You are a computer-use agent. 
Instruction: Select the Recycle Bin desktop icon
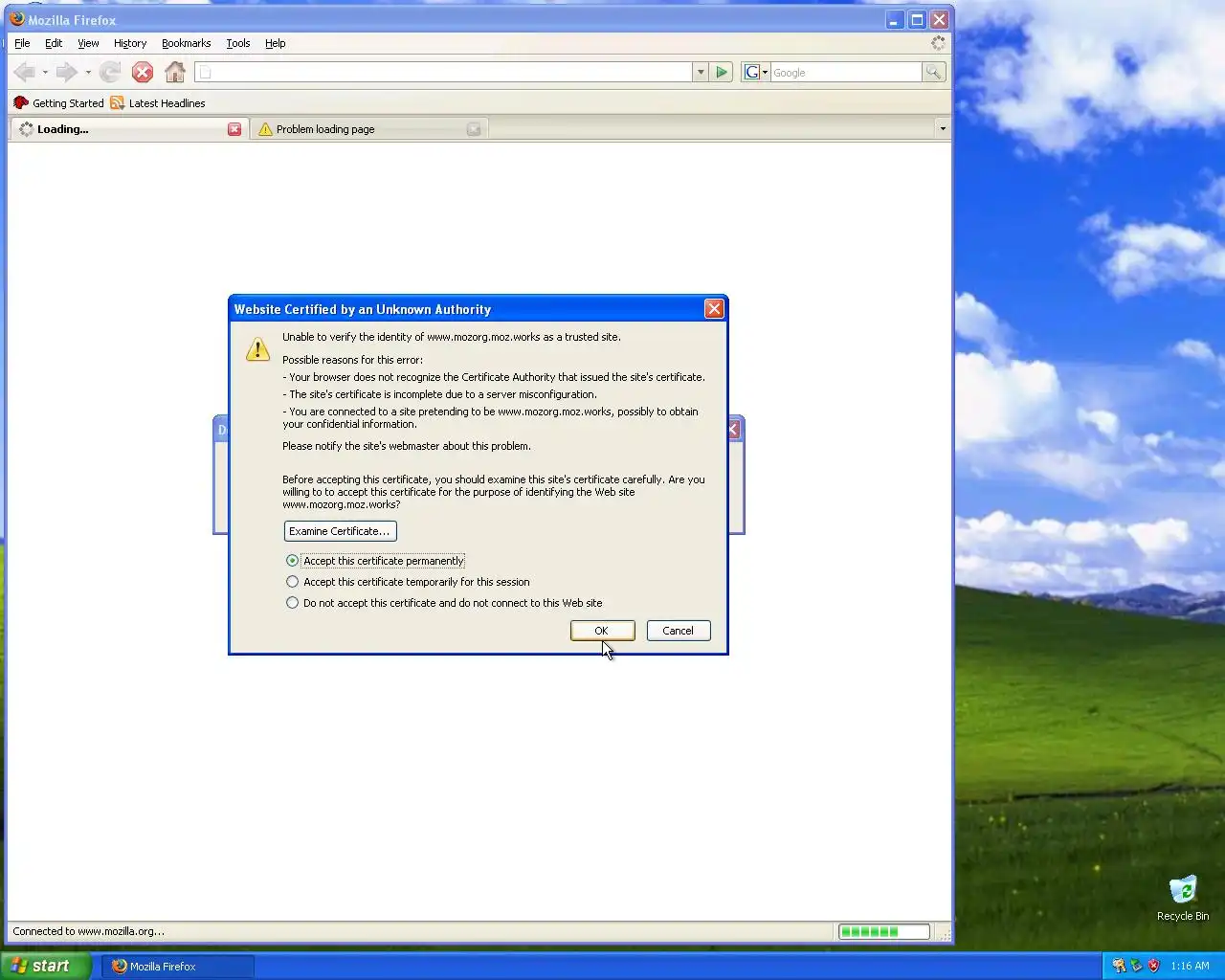(1183, 898)
